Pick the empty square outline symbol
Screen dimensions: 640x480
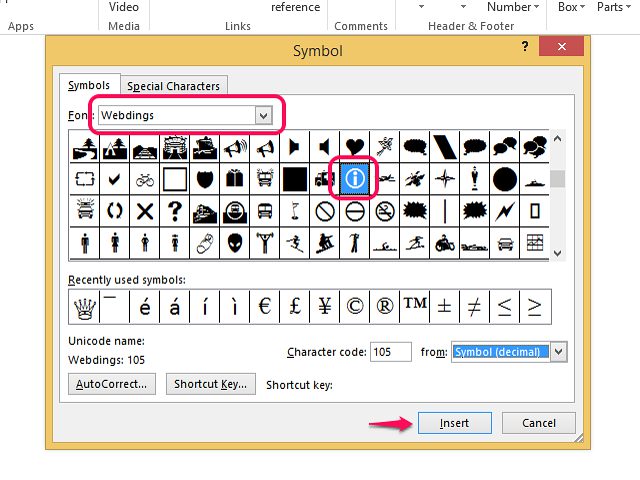(x=175, y=179)
